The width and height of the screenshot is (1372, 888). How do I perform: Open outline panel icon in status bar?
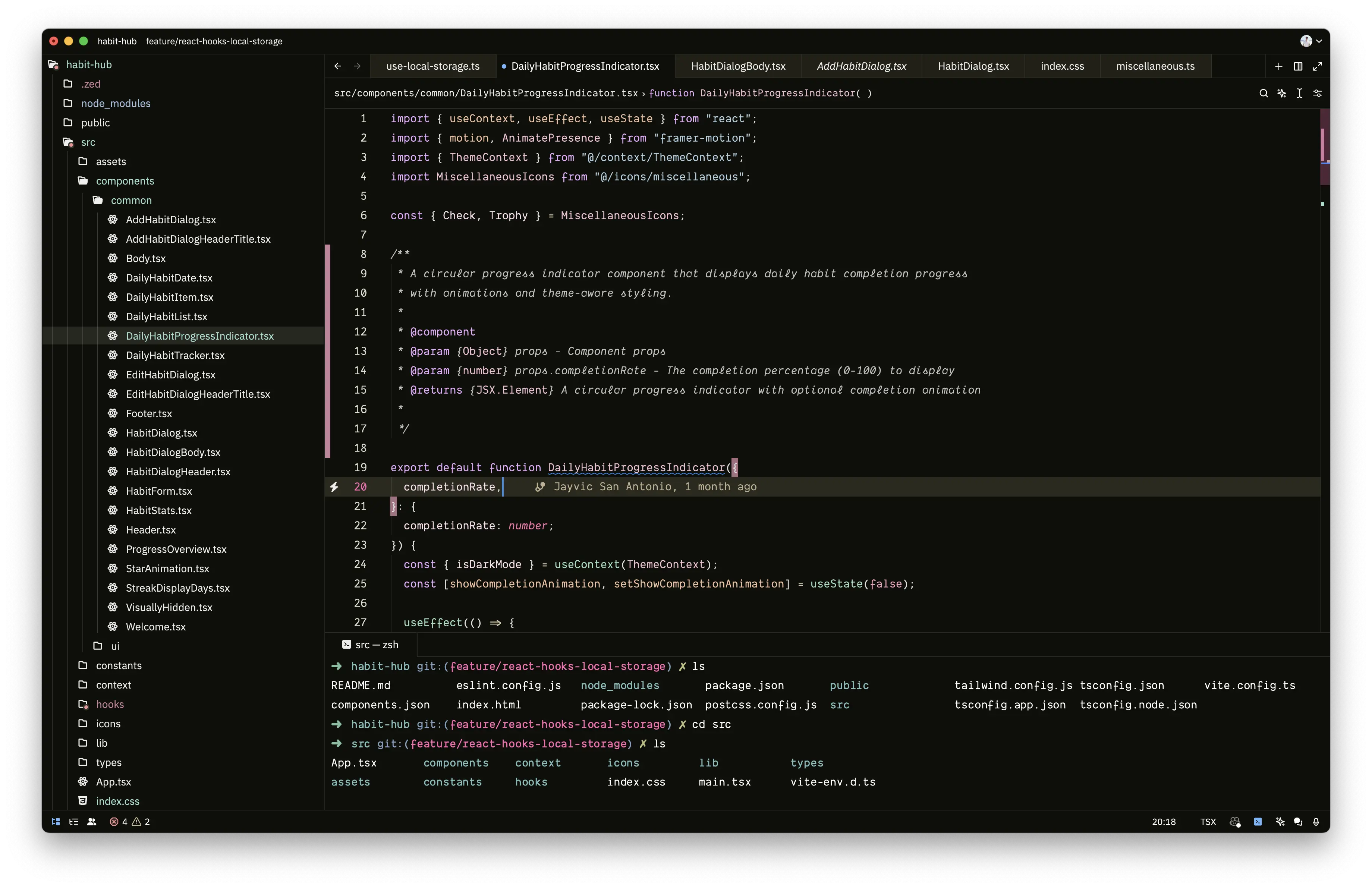pos(74,822)
